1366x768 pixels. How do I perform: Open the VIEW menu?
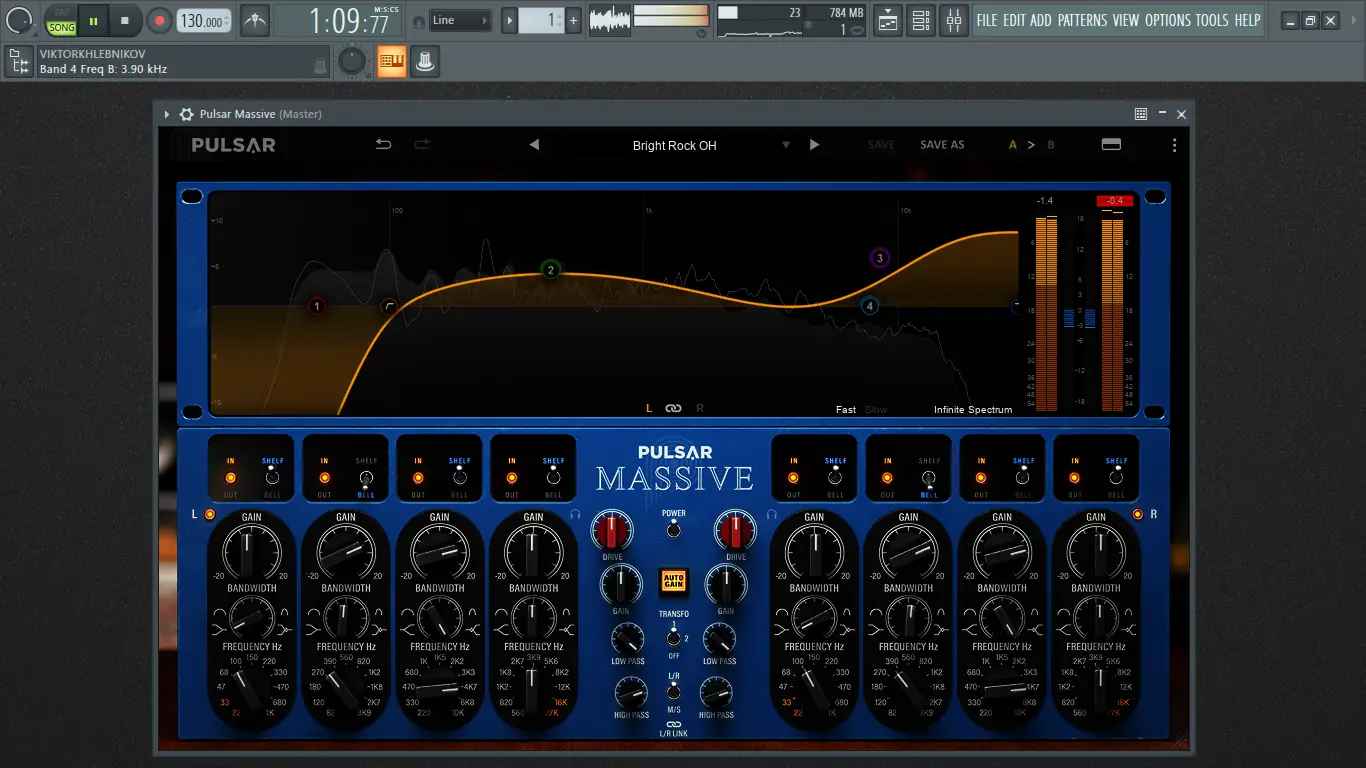[x=1126, y=20]
